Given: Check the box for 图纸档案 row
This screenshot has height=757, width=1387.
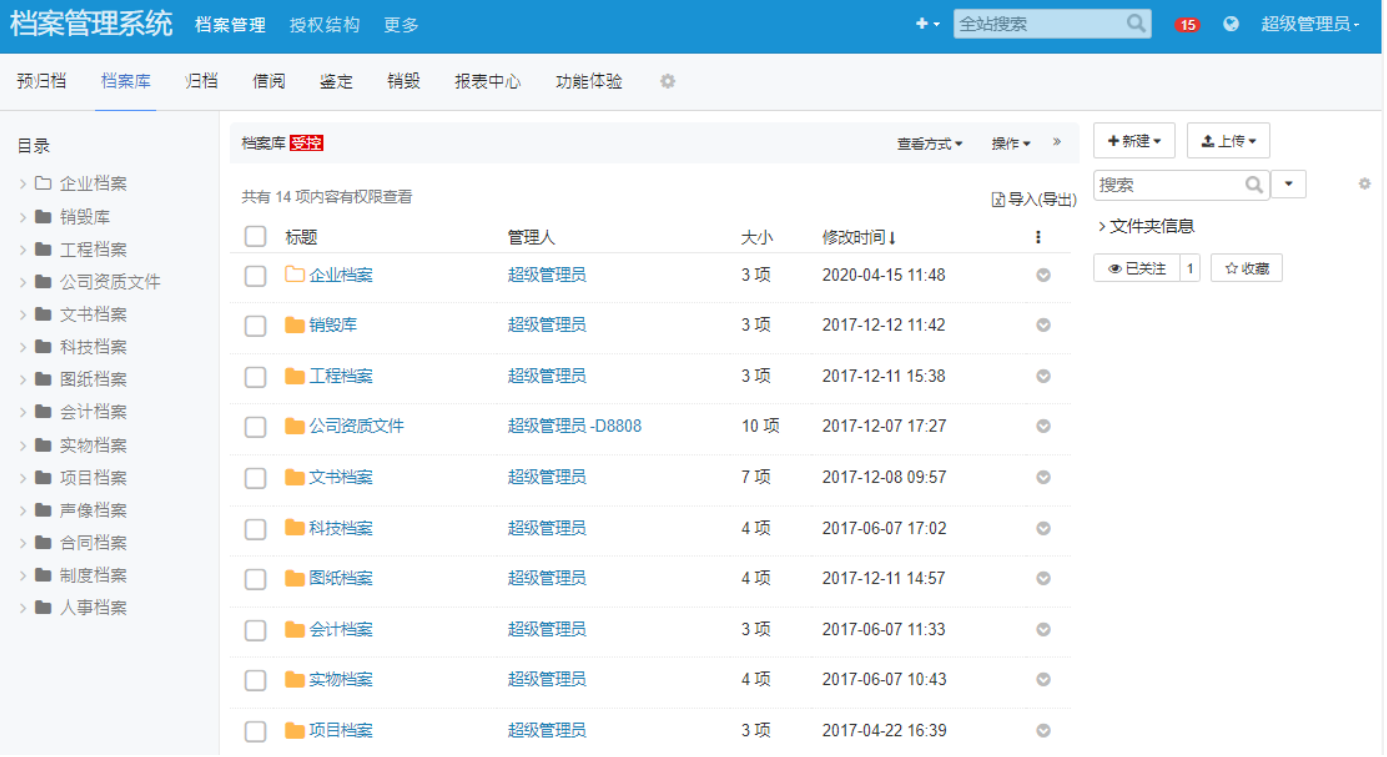Looking at the screenshot, I should click(x=256, y=579).
